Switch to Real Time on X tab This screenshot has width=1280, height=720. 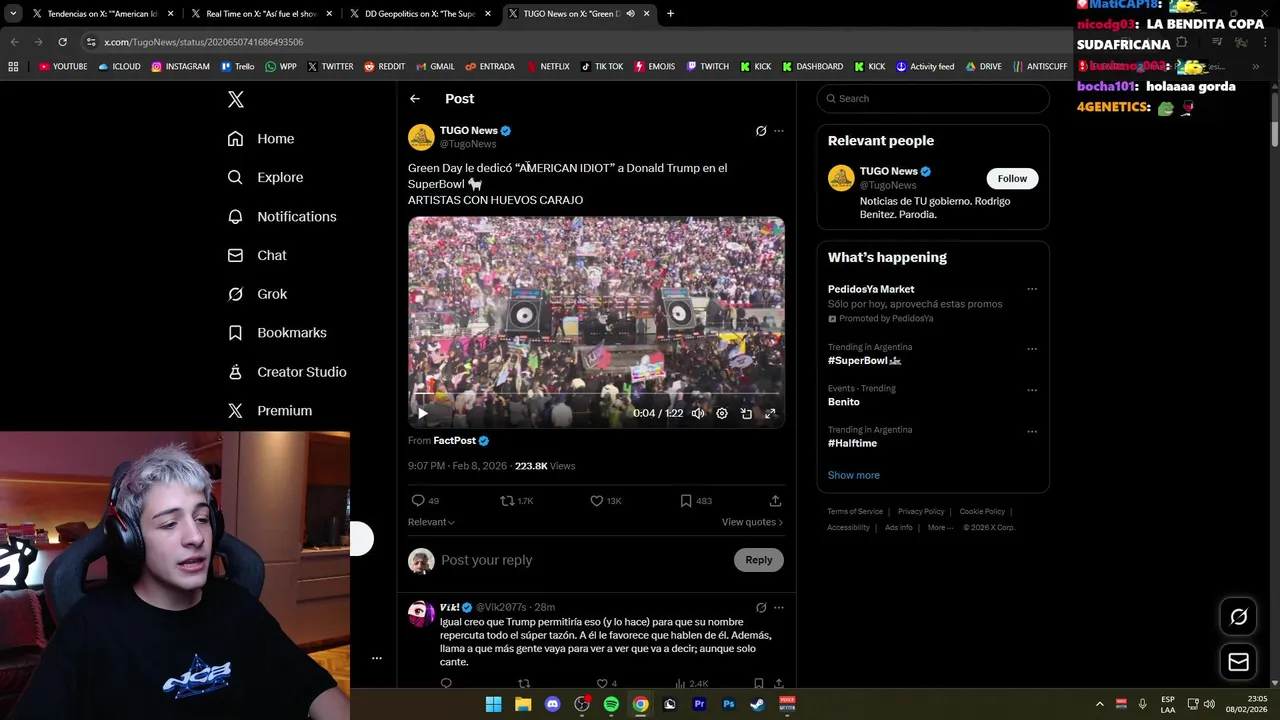[x=262, y=14]
